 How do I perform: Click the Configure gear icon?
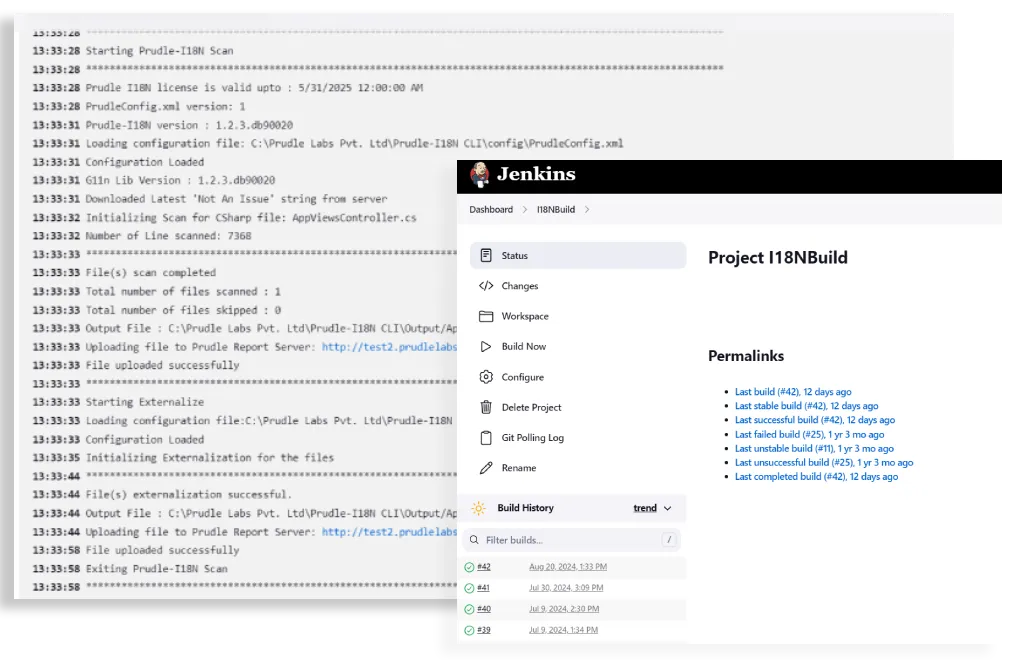[x=486, y=377]
